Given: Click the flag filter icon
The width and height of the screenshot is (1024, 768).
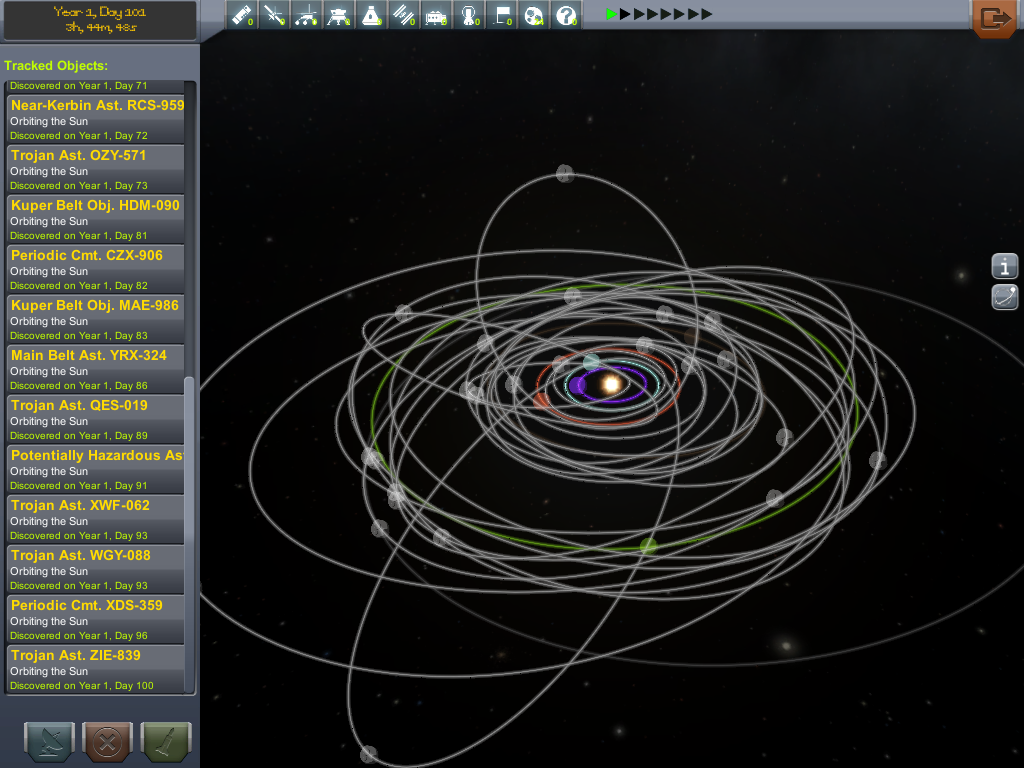Looking at the screenshot, I should coord(501,15).
